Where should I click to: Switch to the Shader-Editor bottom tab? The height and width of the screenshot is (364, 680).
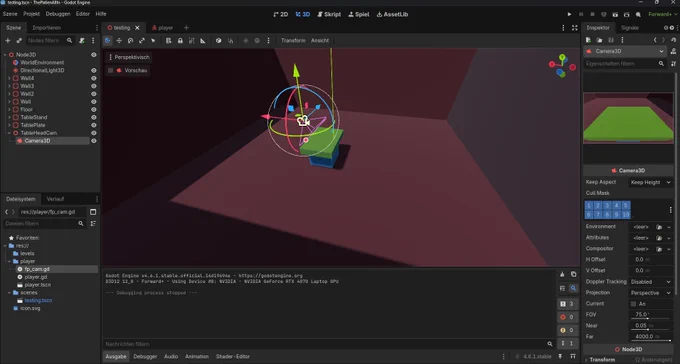pos(233,356)
